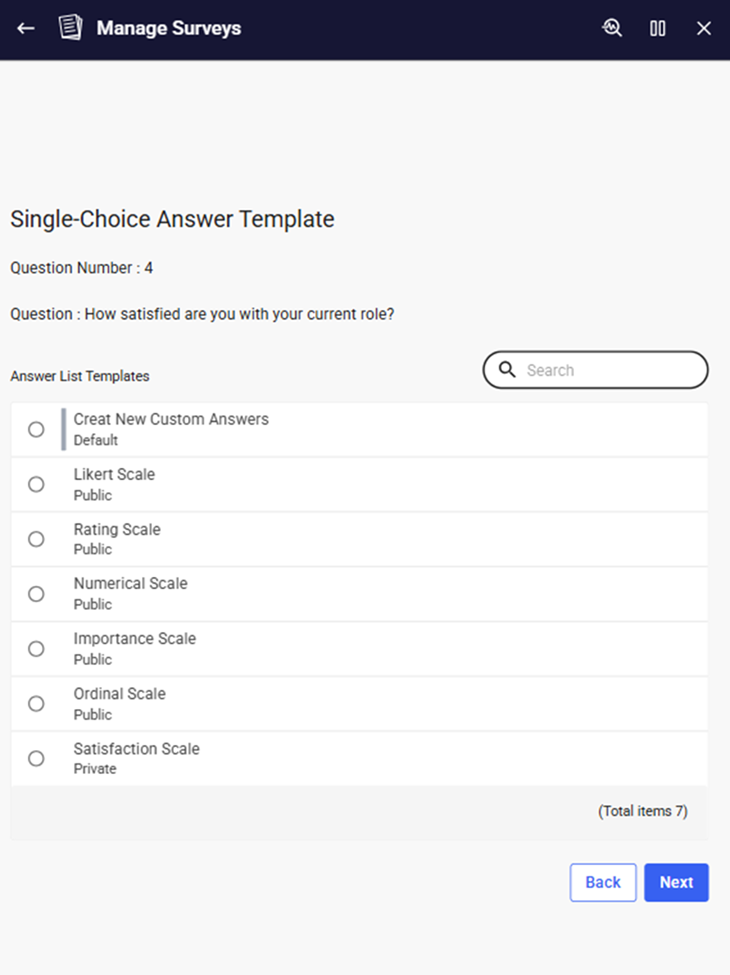
Task: Click the Manage Surveys document icon
Action: 70,28
